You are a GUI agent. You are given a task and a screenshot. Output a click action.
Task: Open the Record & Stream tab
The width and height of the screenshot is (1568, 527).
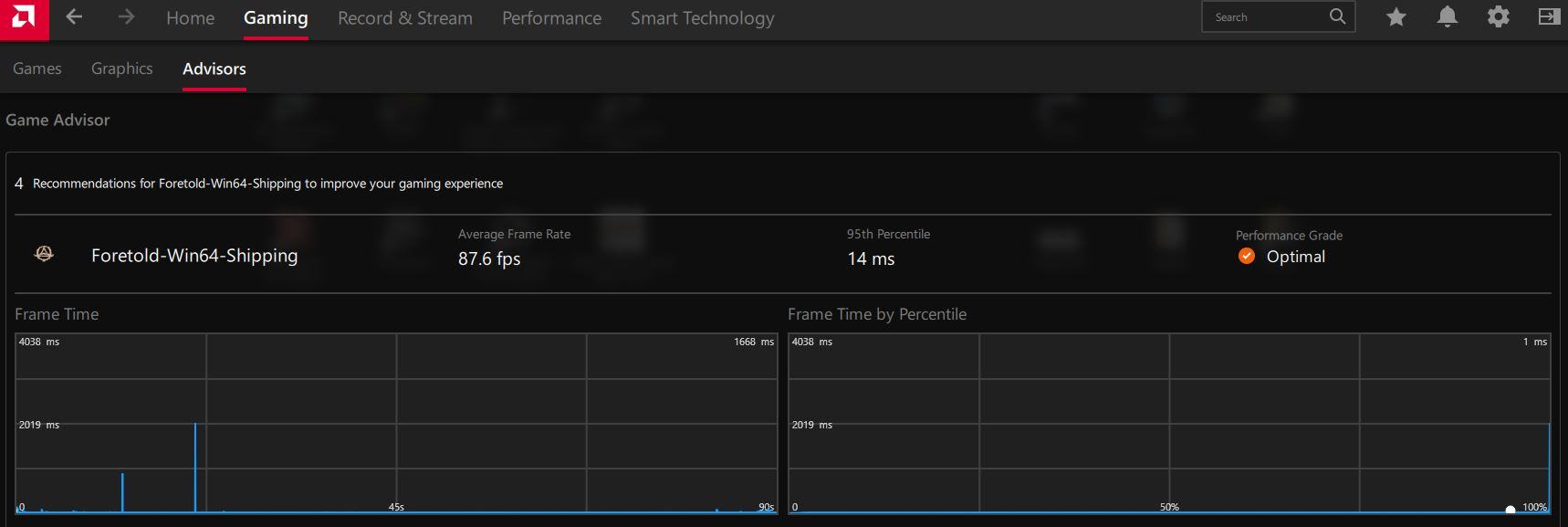click(405, 18)
